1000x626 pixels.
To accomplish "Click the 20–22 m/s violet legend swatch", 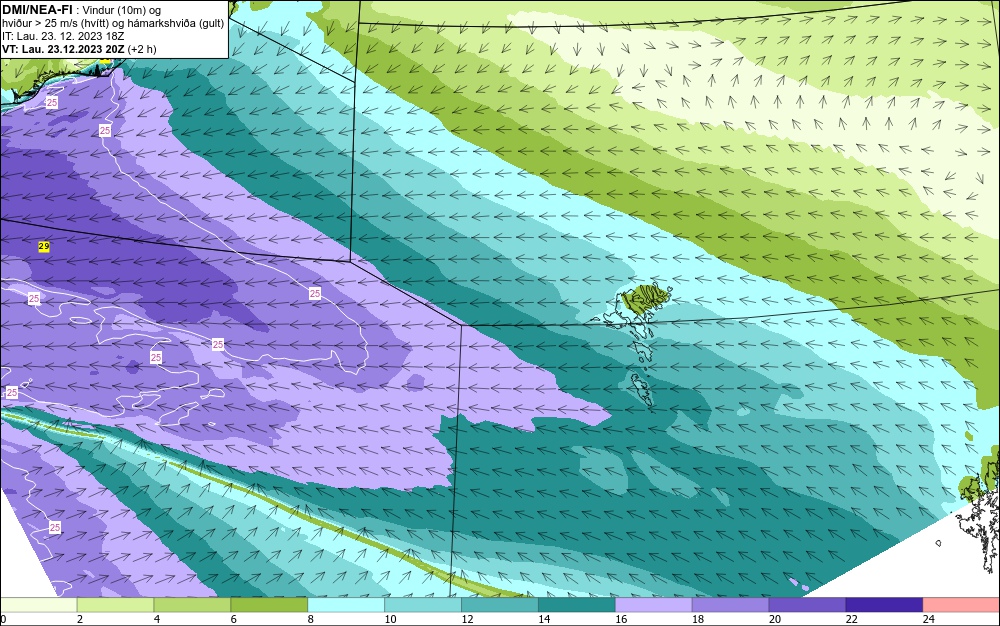I will point(807,605).
